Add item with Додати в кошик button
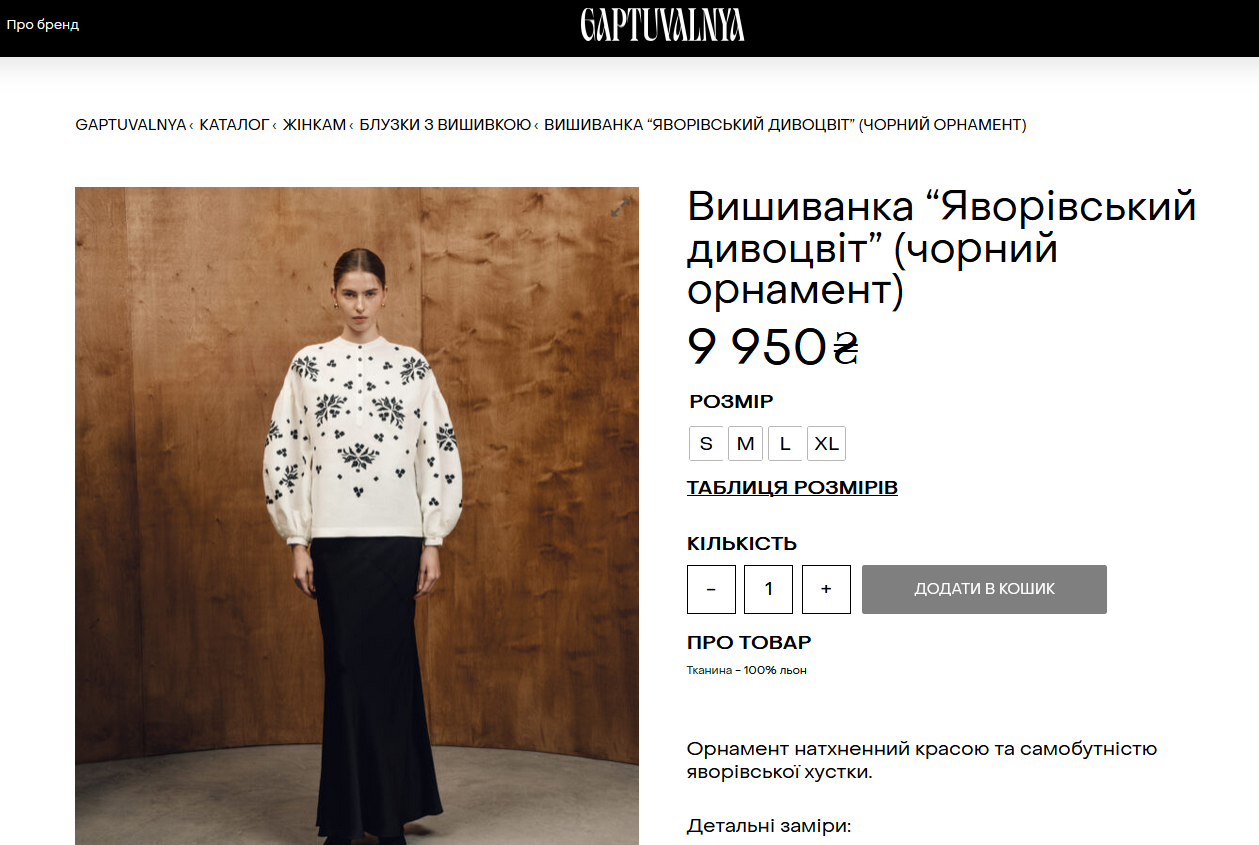 pos(984,589)
